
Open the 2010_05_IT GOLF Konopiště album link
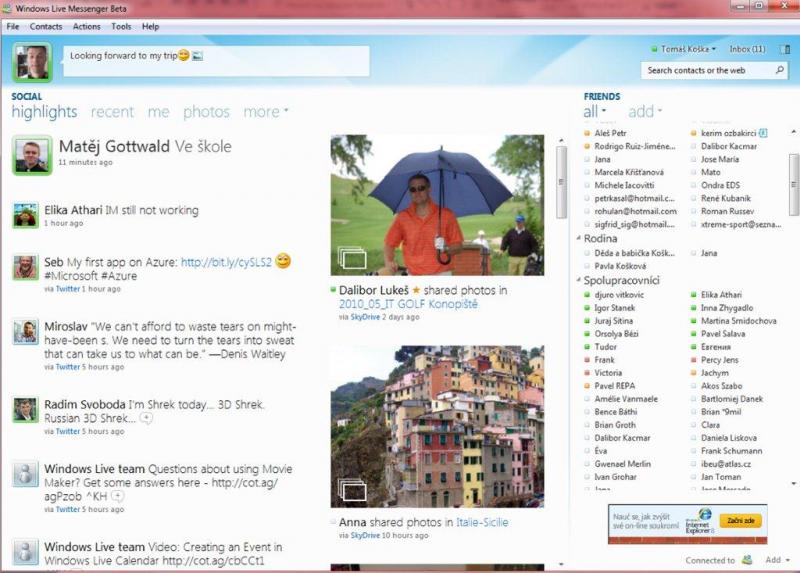409,304
